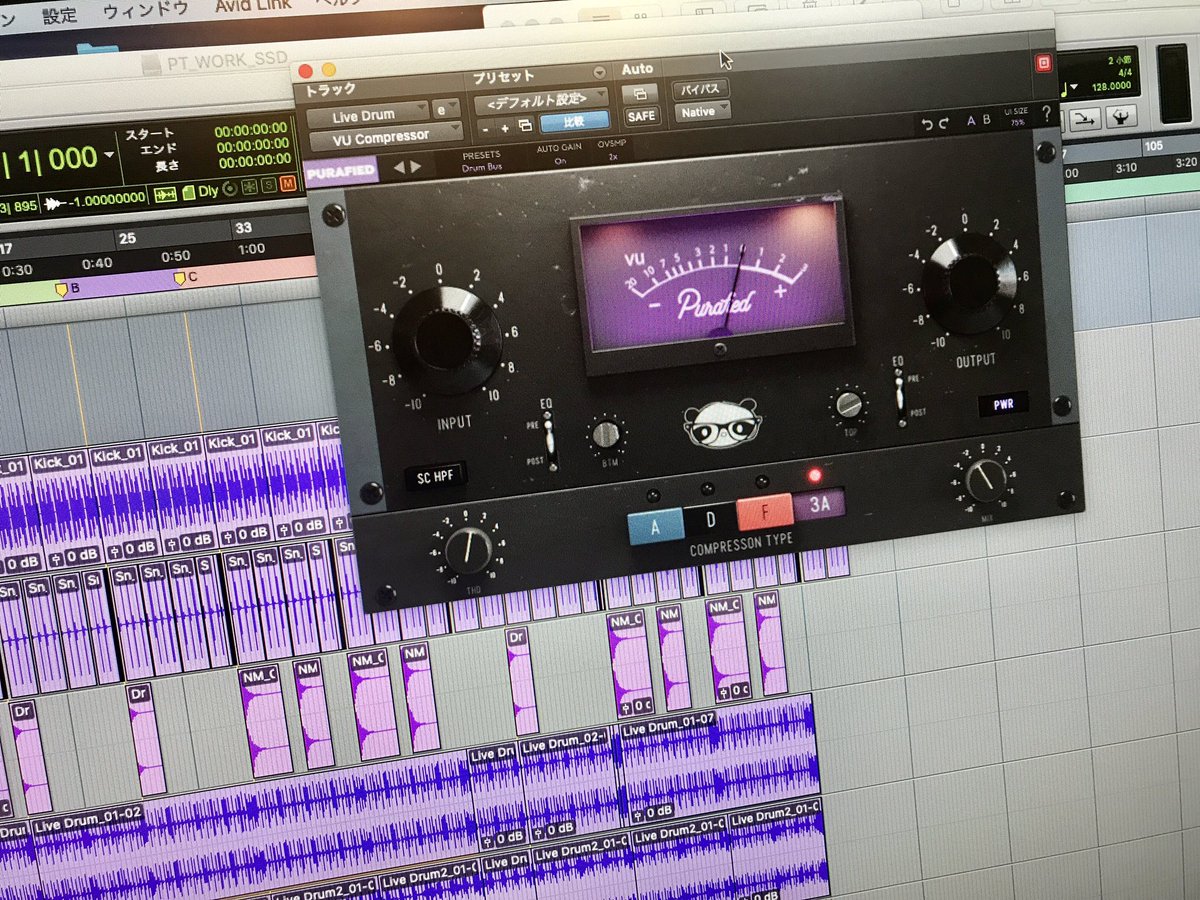Select compressor type D
Viewport: 1200px width, 900px height.
(710, 518)
